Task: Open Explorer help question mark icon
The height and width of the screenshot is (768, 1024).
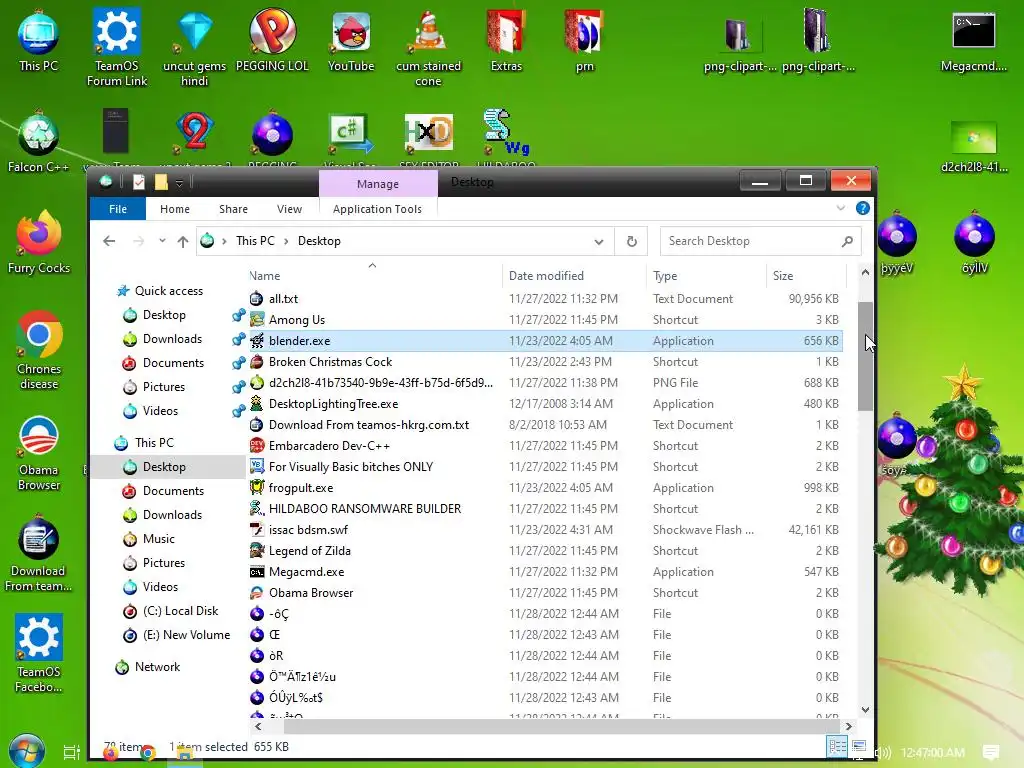Action: tap(863, 208)
